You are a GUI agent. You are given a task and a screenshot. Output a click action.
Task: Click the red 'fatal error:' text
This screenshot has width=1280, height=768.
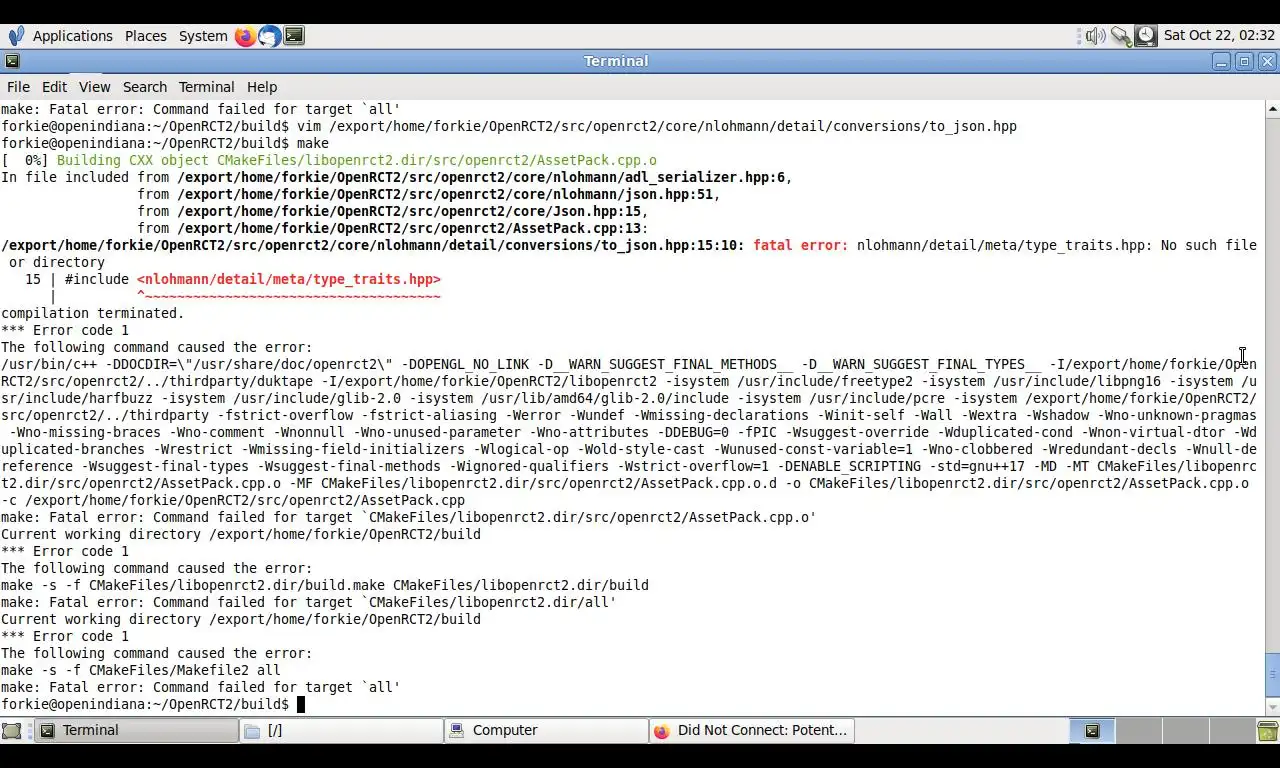[800, 245]
